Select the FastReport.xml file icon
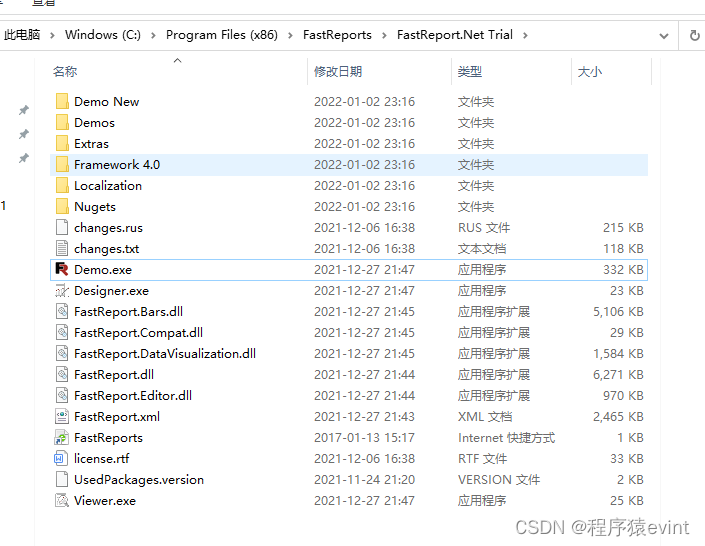Image resolution: width=705 pixels, height=546 pixels. (x=62, y=416)
